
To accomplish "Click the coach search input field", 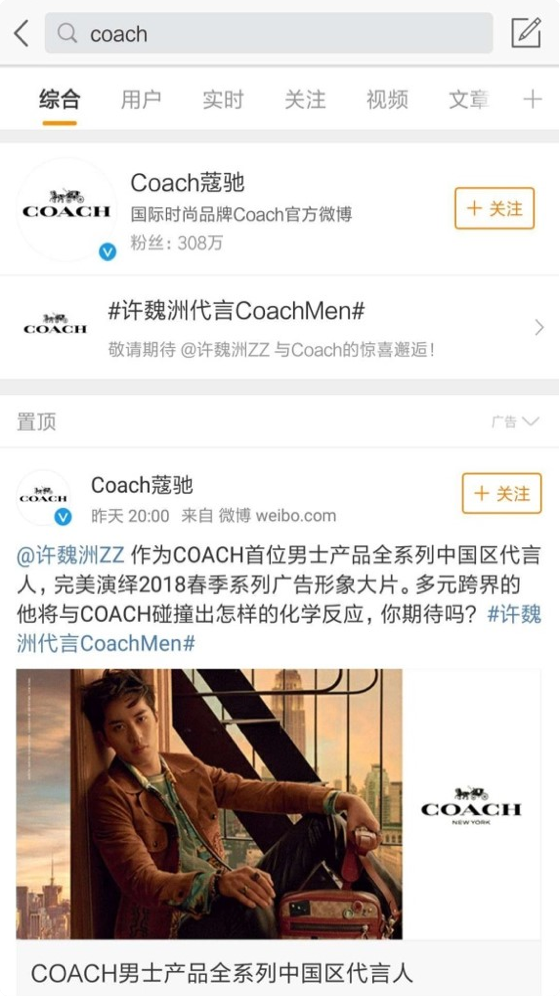I will click(269, 33).
